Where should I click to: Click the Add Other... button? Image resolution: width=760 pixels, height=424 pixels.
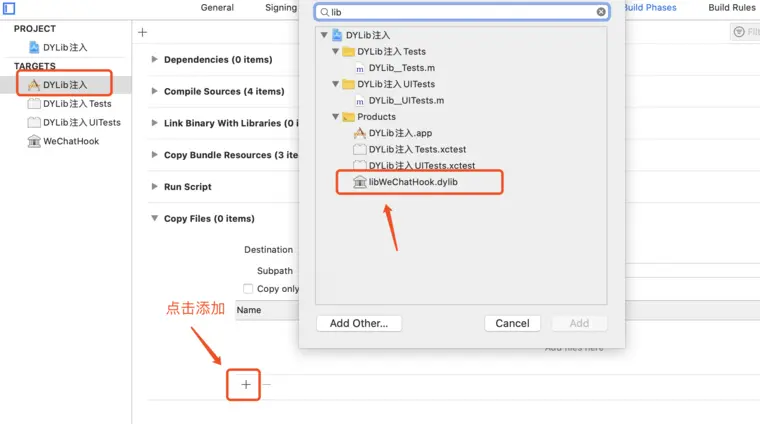tap(359, 323)
